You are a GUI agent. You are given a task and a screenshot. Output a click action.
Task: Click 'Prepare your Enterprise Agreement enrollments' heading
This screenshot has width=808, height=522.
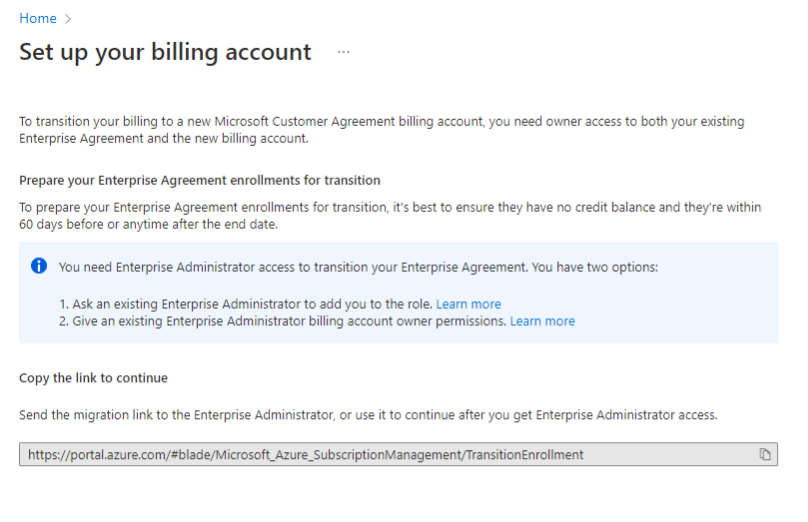pyautogui.click(x=199, y=180)
